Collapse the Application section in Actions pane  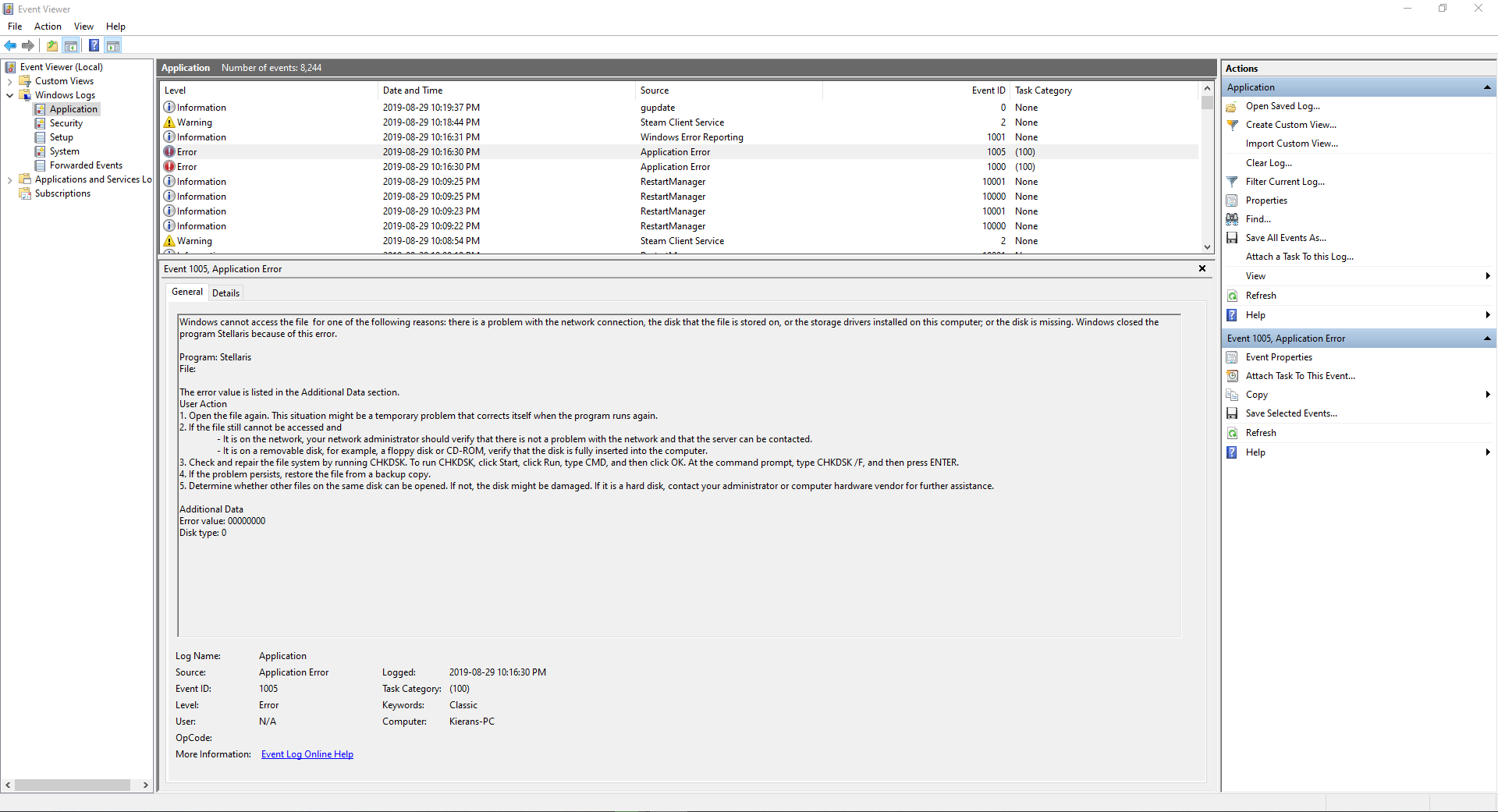(x=1487, y=87)
